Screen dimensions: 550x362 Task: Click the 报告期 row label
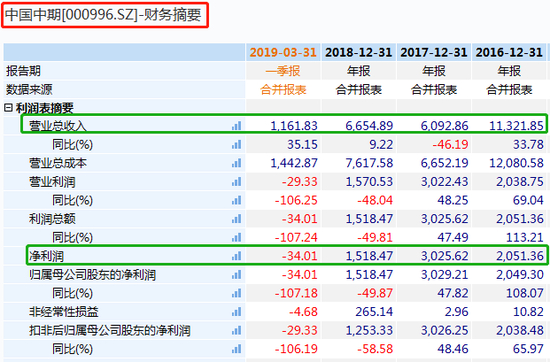coord(23,71)
